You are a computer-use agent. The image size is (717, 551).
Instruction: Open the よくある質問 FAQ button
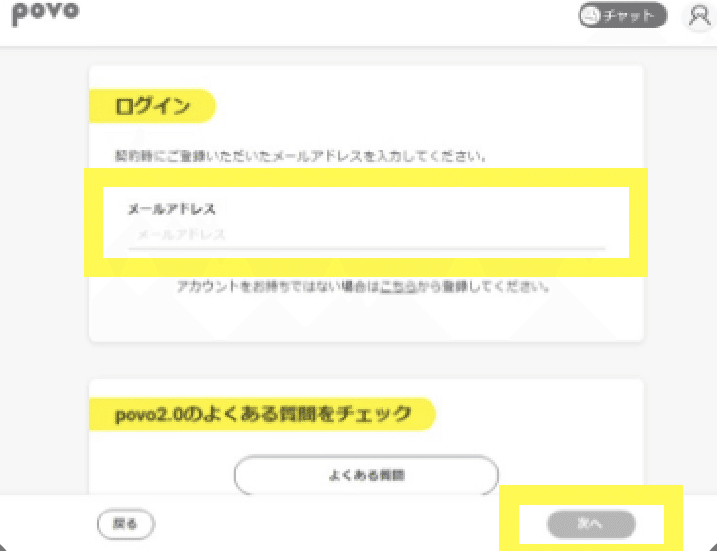pos(366,475)
